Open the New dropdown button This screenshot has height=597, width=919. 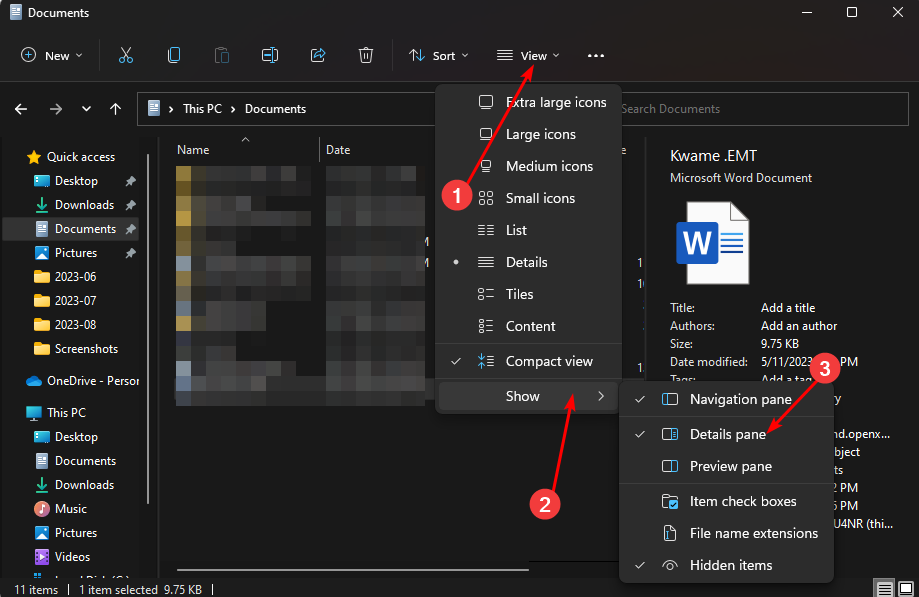point(52,56)
